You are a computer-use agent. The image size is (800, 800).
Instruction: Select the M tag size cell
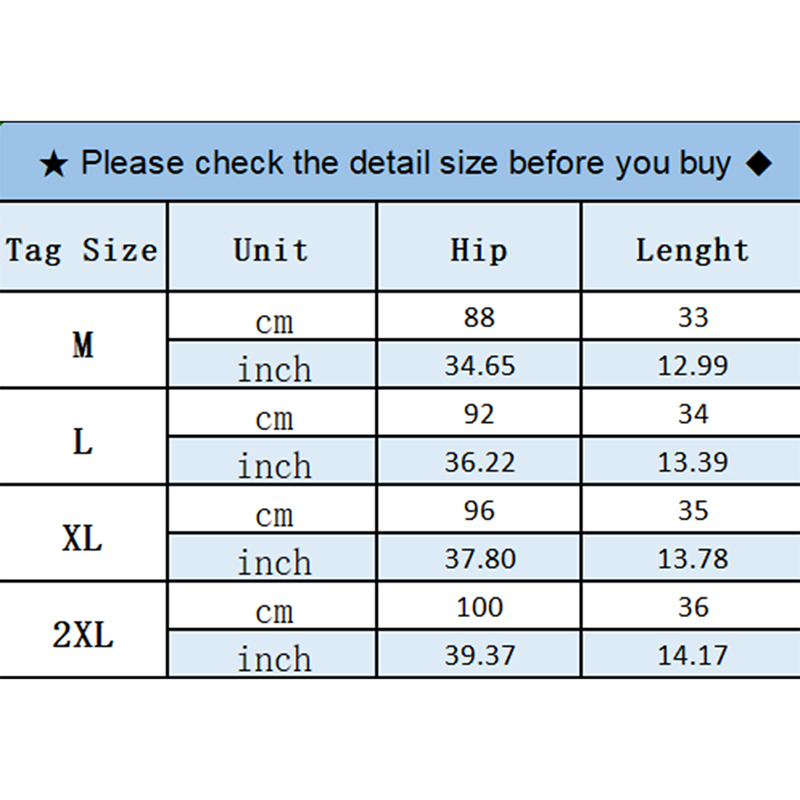[83, 345]
